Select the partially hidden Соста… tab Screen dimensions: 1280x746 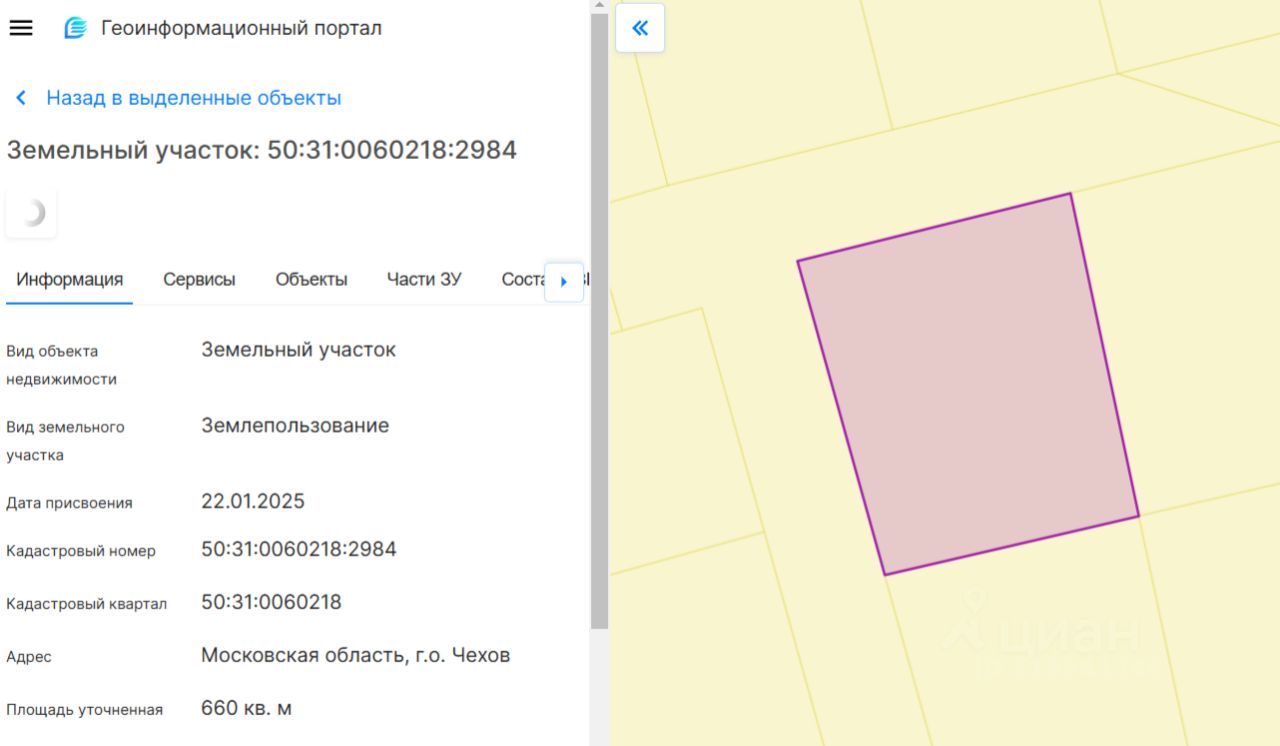(x=522, y=280)
